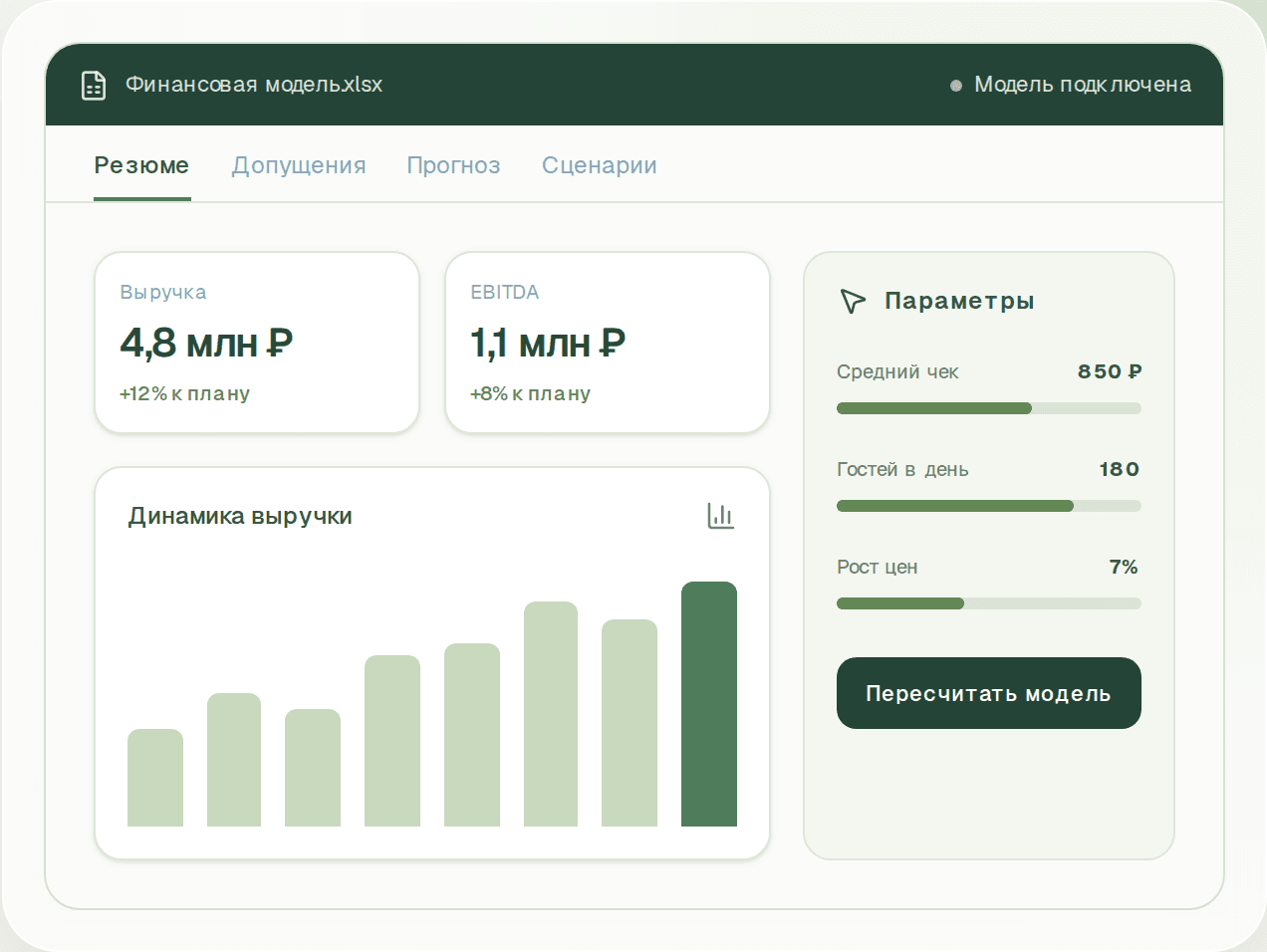
Task: Click the bar chart icon in Динамика выручки
Action: coord(720,516)
